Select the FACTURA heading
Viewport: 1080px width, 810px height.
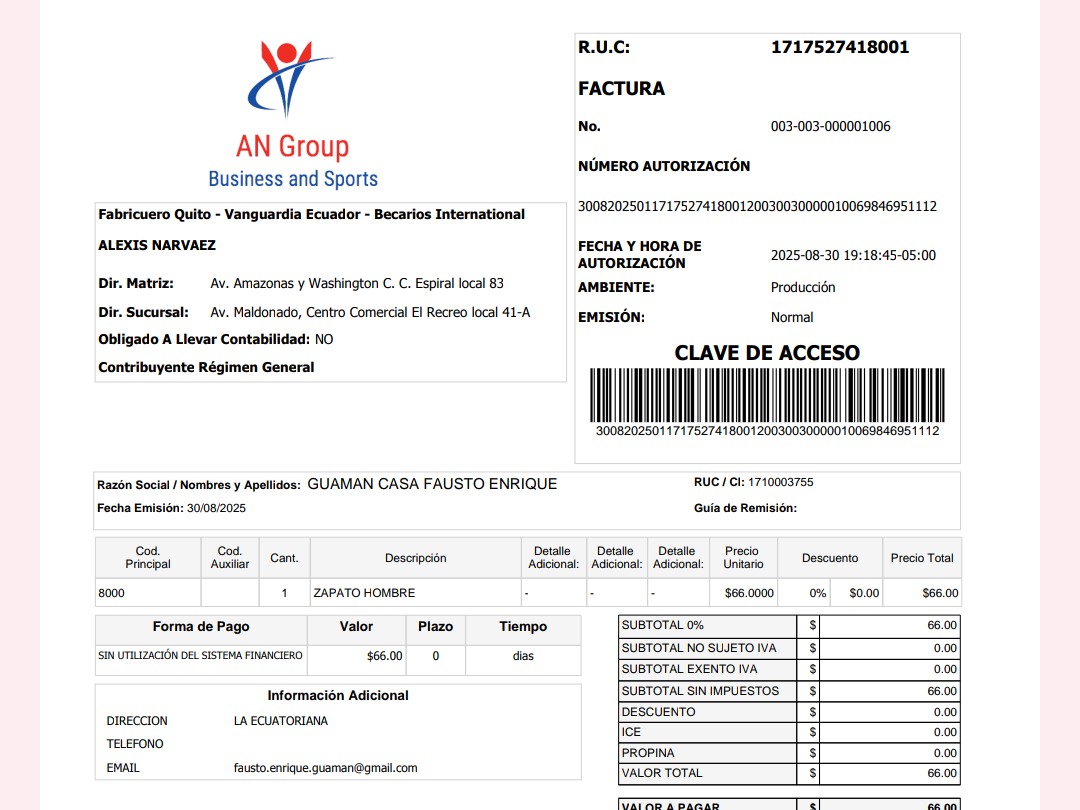click(621, 88)
